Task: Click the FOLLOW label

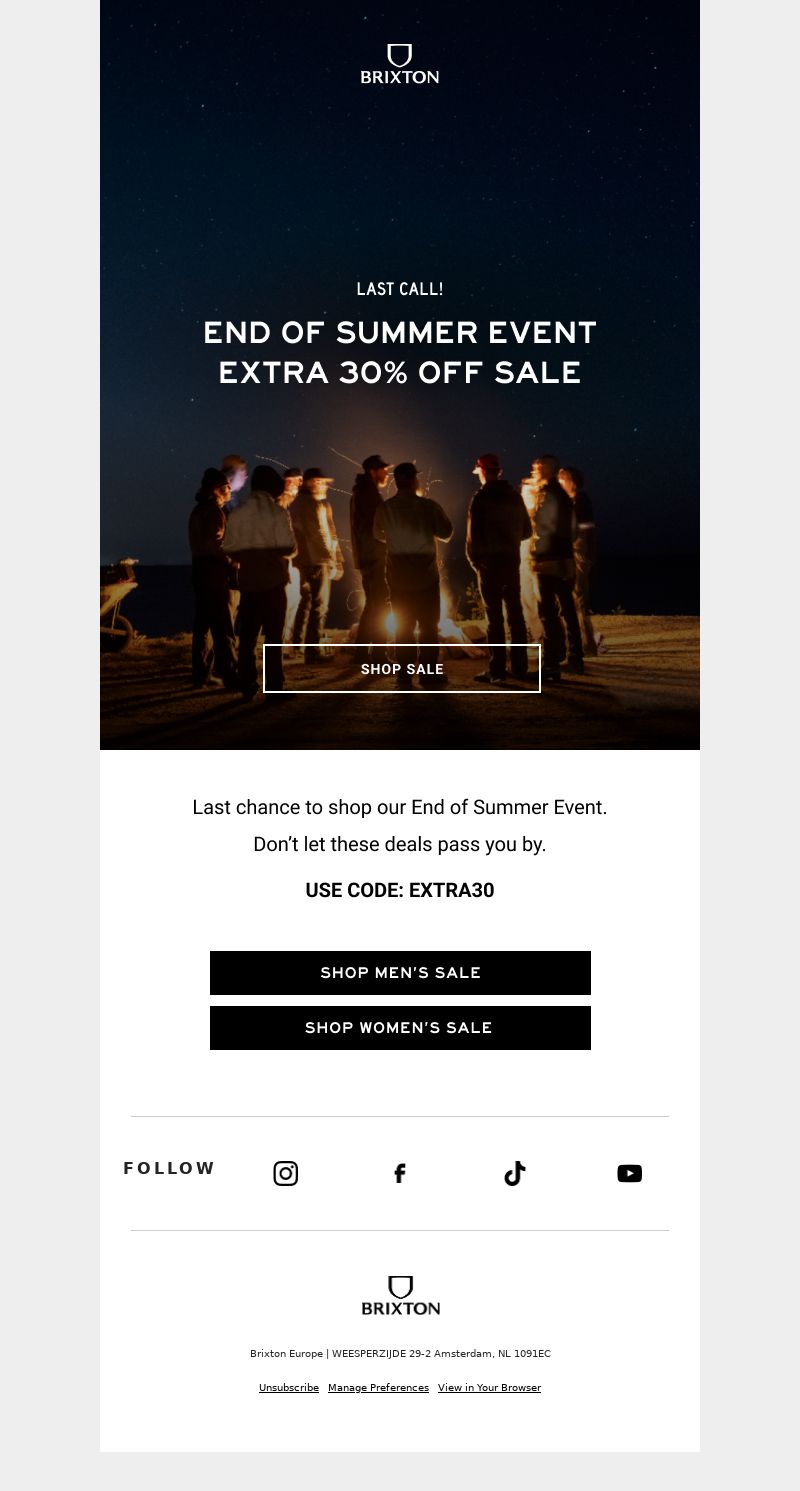Action: [169, 1168]
